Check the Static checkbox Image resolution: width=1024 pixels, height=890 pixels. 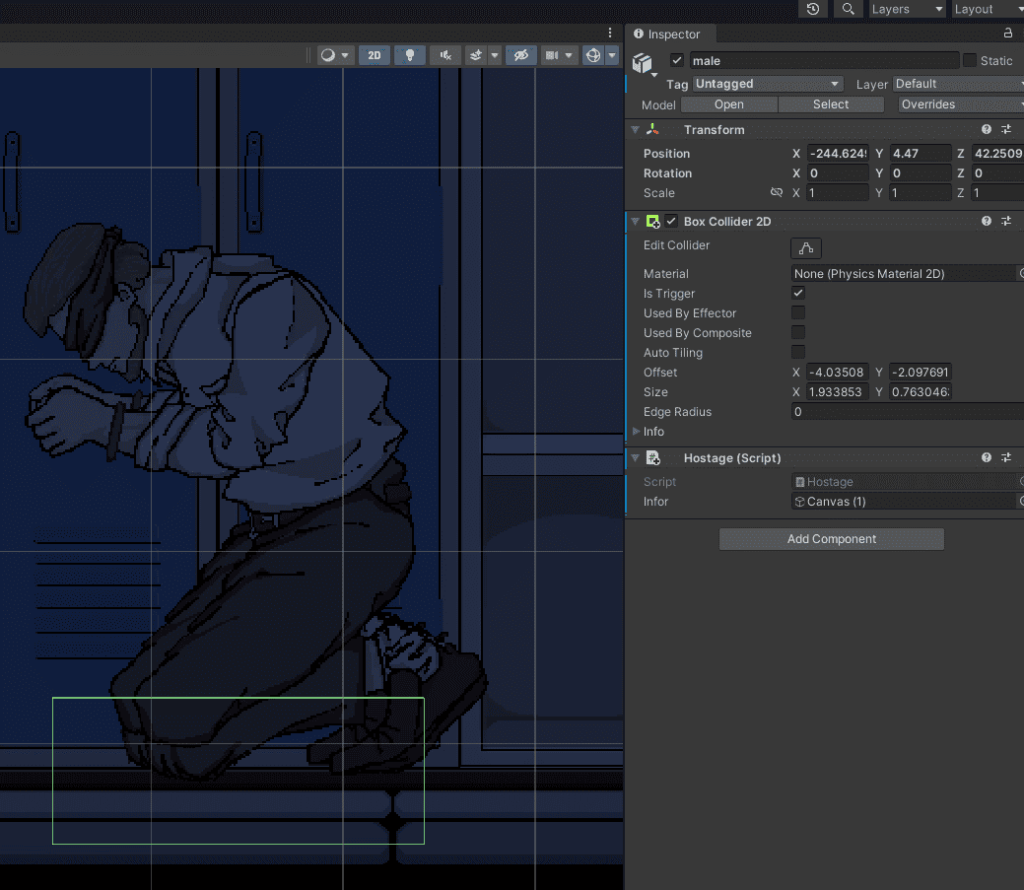coord(969,61)
